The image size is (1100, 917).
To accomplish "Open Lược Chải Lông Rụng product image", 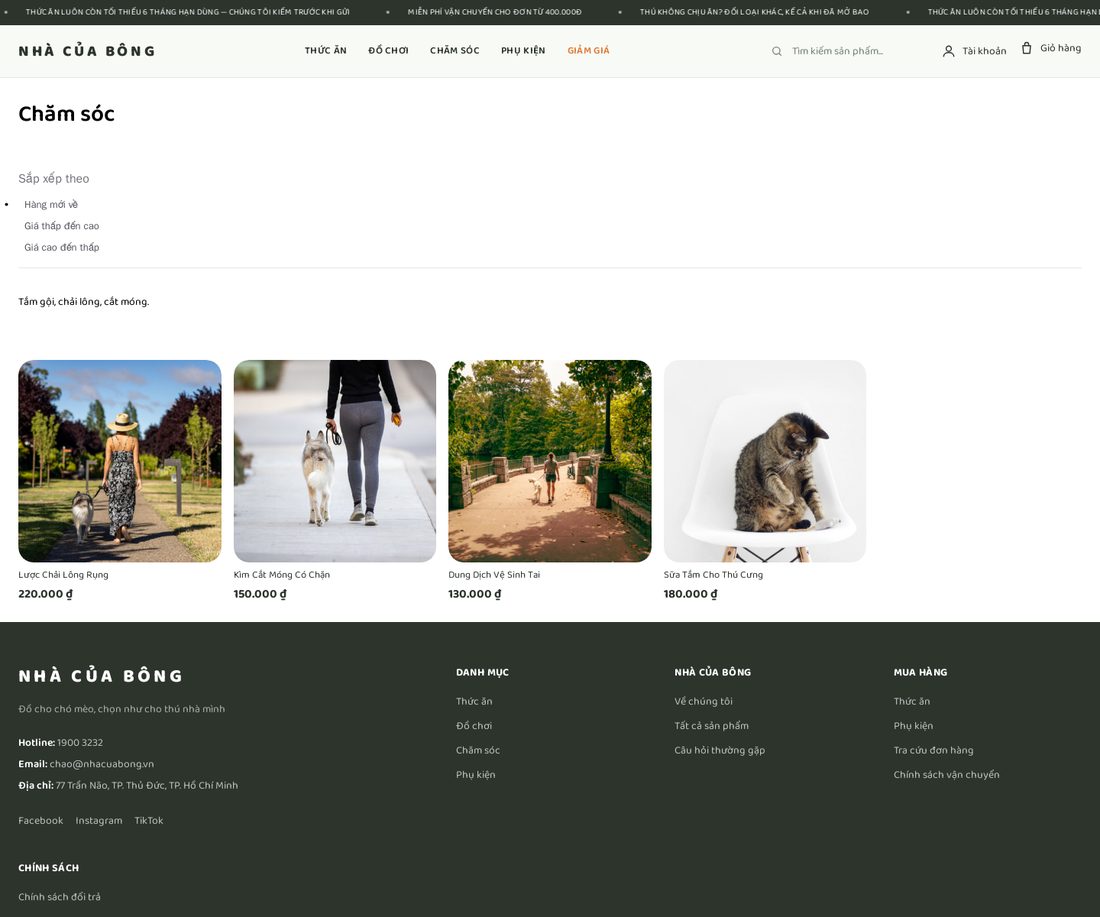I will click(120, 461).
